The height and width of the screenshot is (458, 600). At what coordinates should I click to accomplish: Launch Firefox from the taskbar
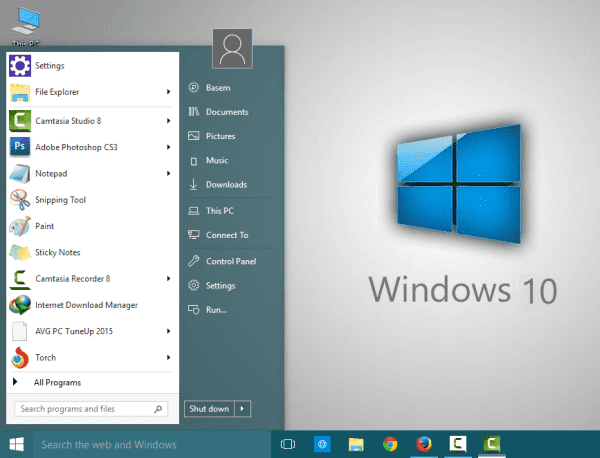[424, 444]
